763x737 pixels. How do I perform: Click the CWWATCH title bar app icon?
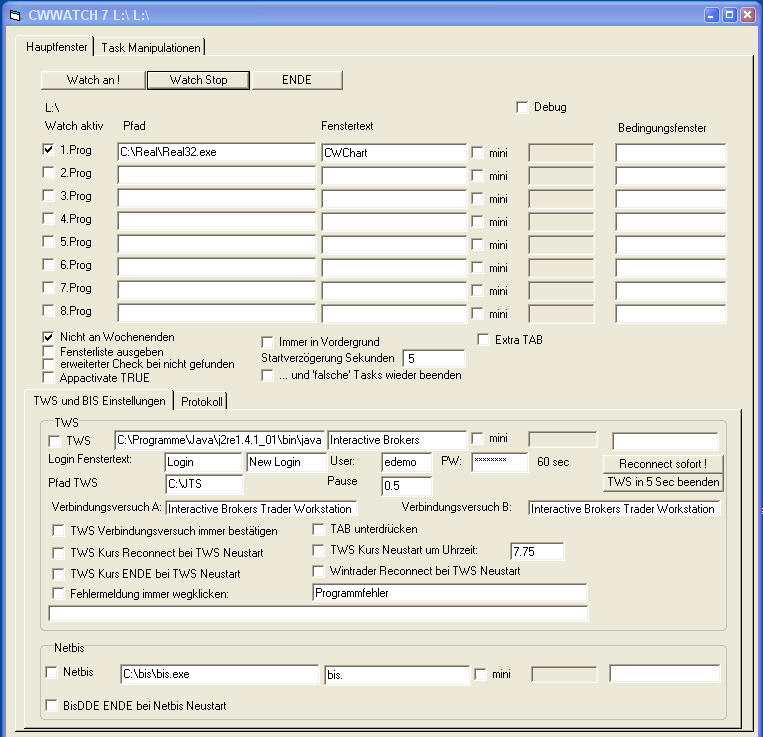[x=14, y=15]
